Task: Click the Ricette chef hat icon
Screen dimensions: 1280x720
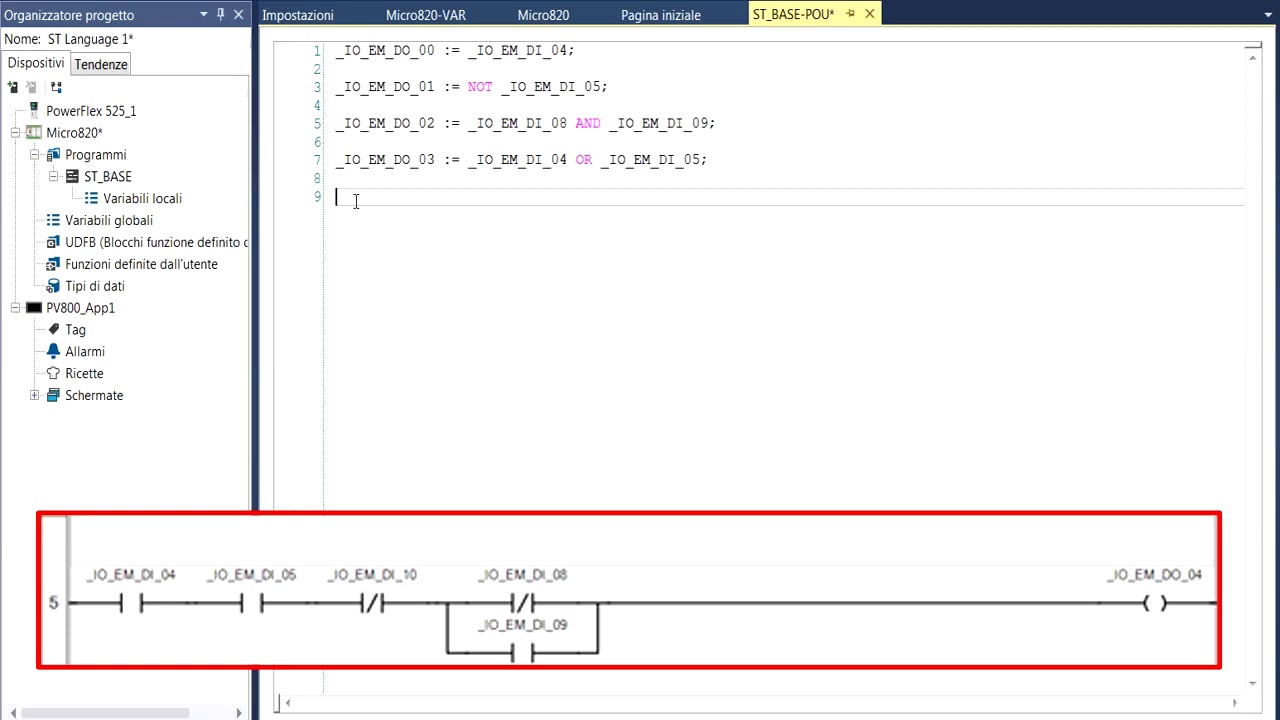Action: (x=54, y=374)
